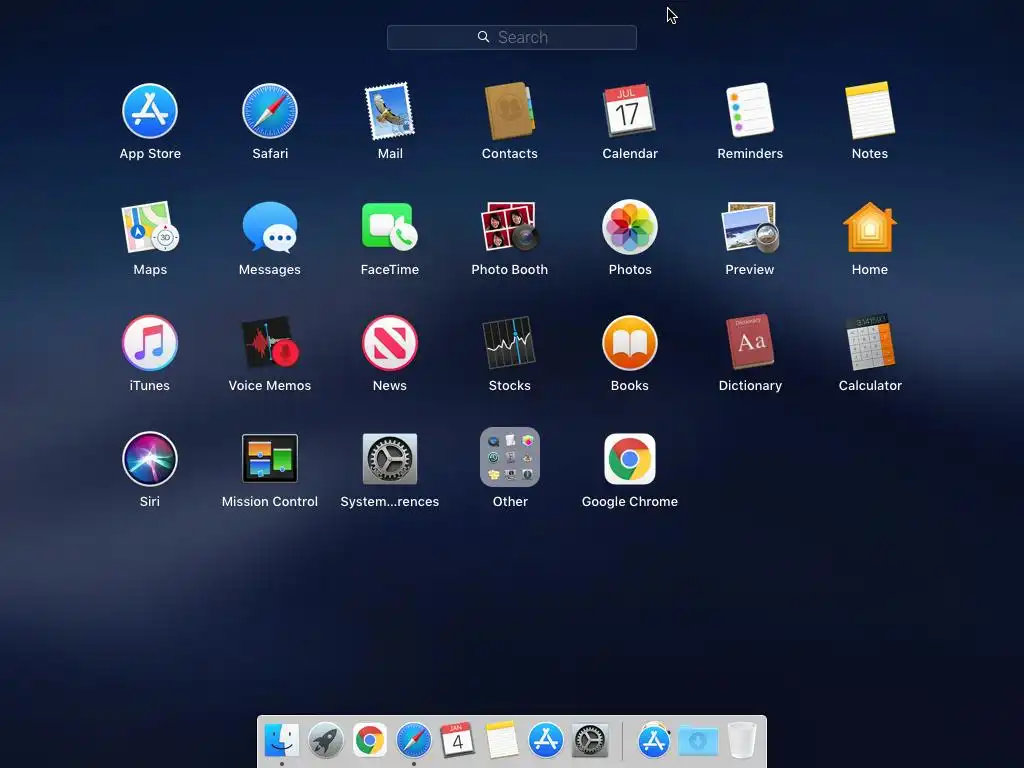Image resolution: width=1024 pixels, height=768 pixels.
Task: Open the System Preferences gear in Dock
Action: (x=590, y=740)
